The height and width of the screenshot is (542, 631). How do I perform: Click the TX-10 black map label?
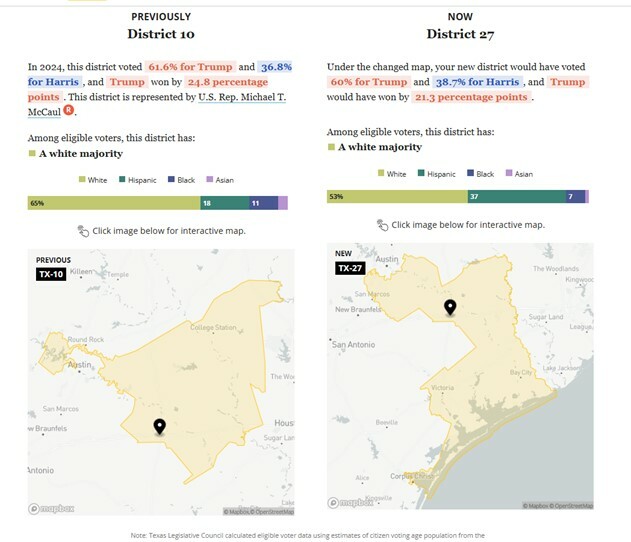[x=51, y=274]
